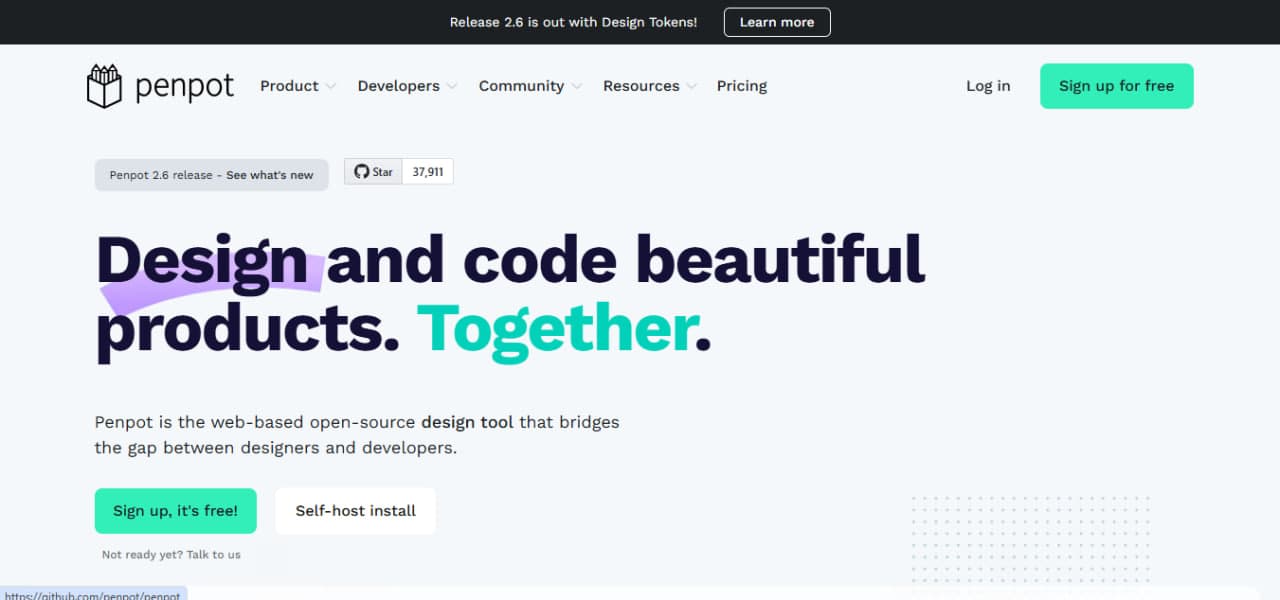
Task: Click the "Release 2.6 is out" banner text
Action: click(x=574, y=22)
